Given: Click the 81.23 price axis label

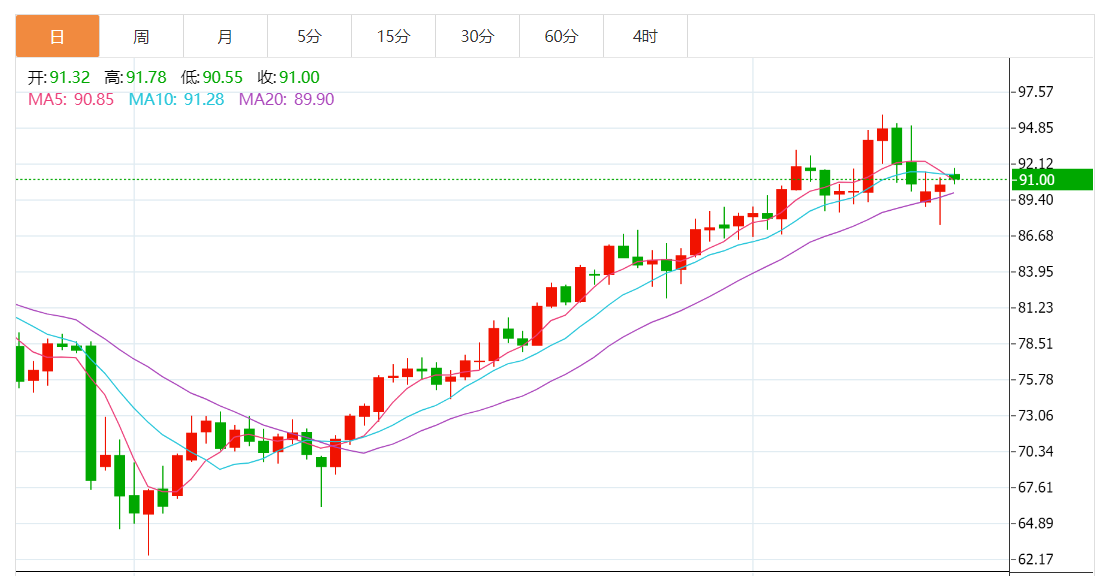Looking at the screenshot, I should pos(1035,308).
